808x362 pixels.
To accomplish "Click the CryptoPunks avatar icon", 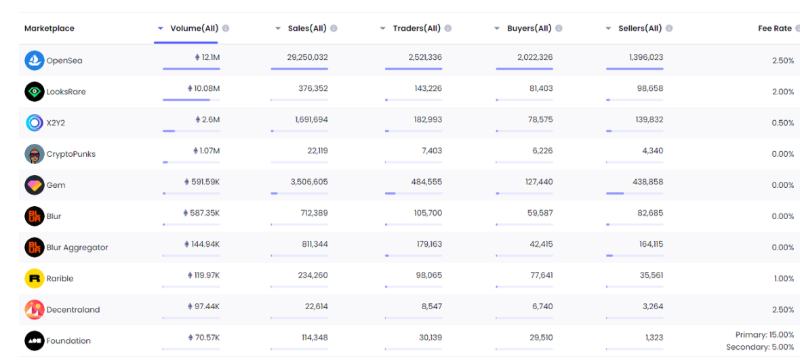I will click(35, 154).
